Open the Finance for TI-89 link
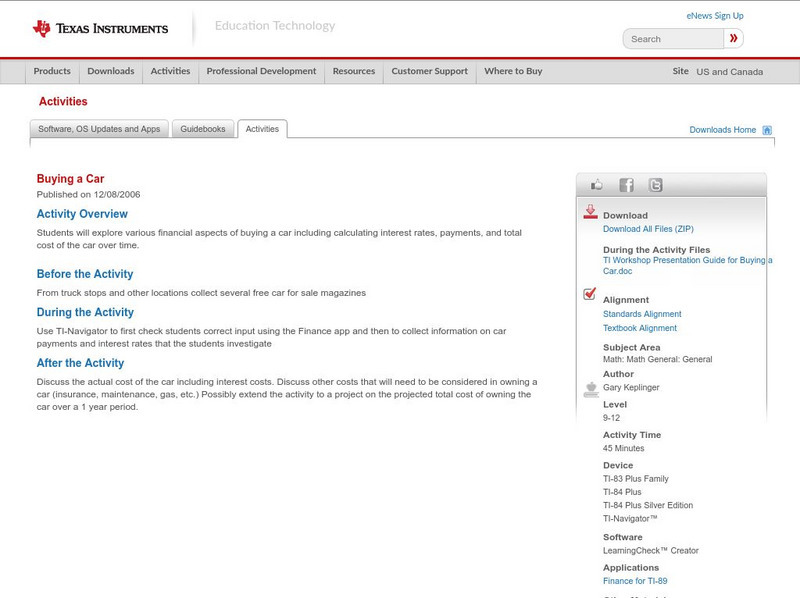 tap(635, 581)
